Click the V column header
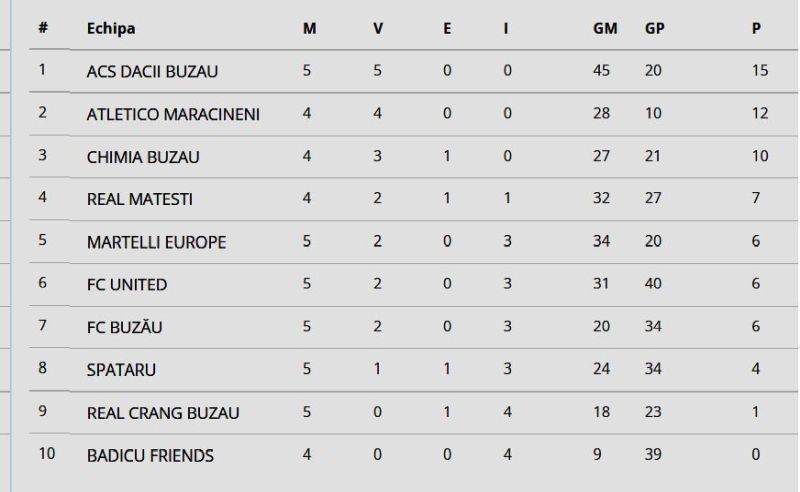 point(378,28)
